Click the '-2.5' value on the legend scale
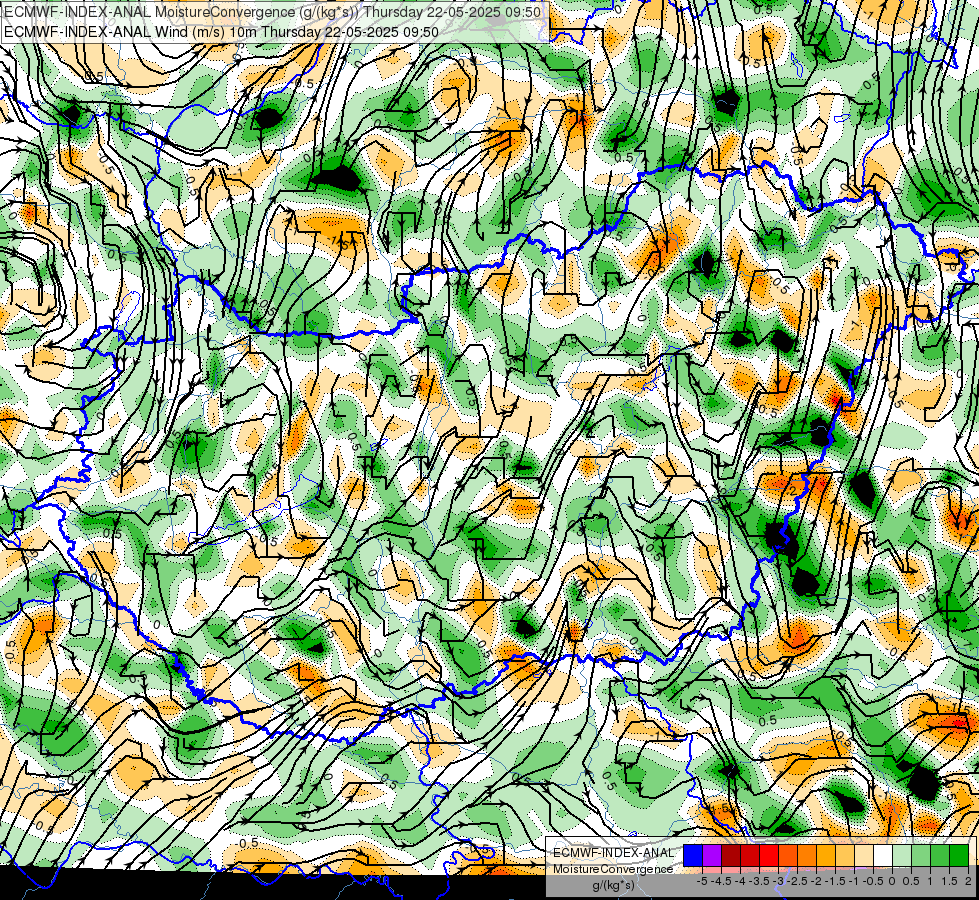 point(798,881)
